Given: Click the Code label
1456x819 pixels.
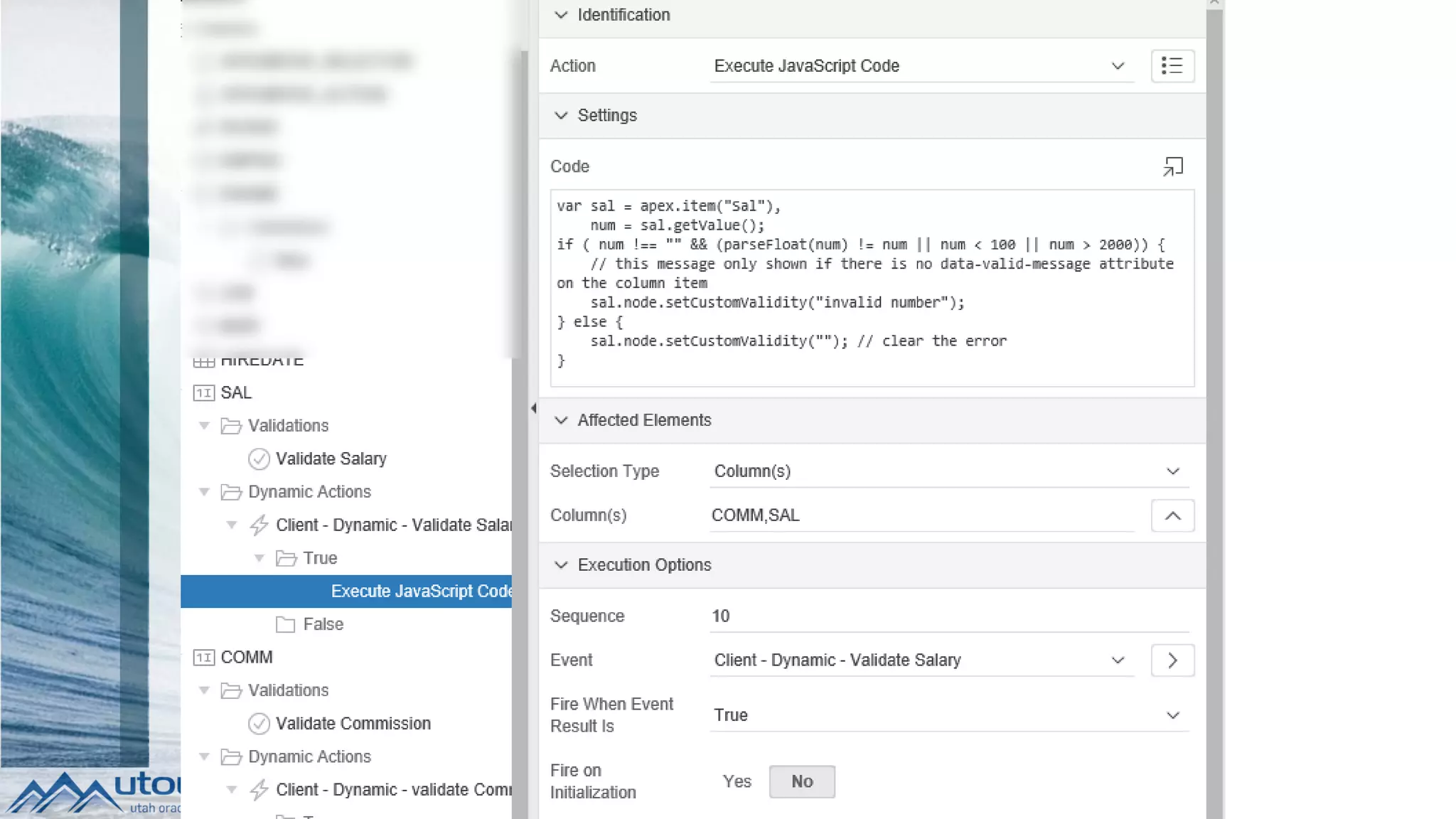Looking at the screenshot, I should [x=569, y=166].
